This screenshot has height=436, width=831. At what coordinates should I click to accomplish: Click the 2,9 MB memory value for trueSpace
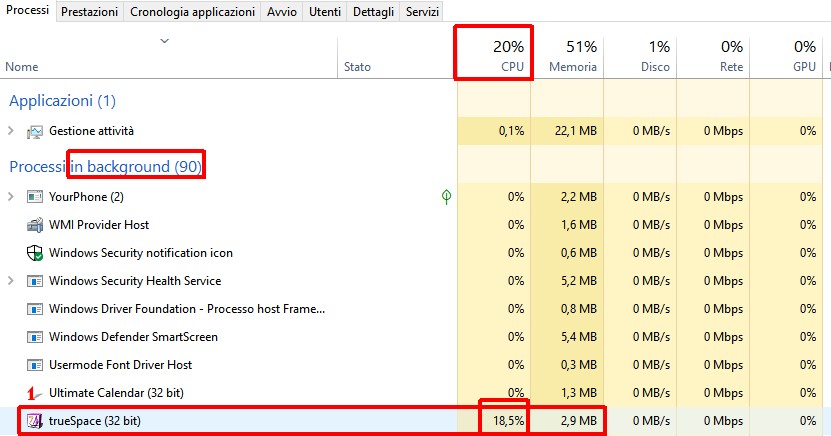[579, 421]
